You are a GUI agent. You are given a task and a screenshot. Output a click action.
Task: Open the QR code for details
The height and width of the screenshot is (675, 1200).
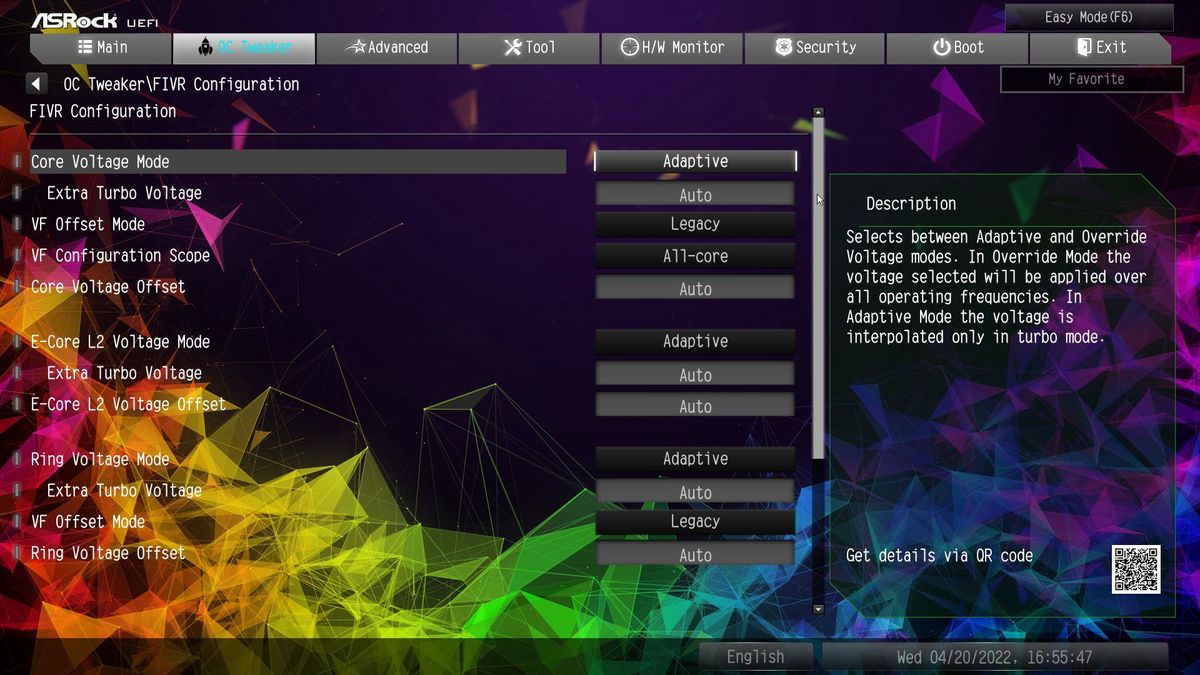click(1136, 569)
